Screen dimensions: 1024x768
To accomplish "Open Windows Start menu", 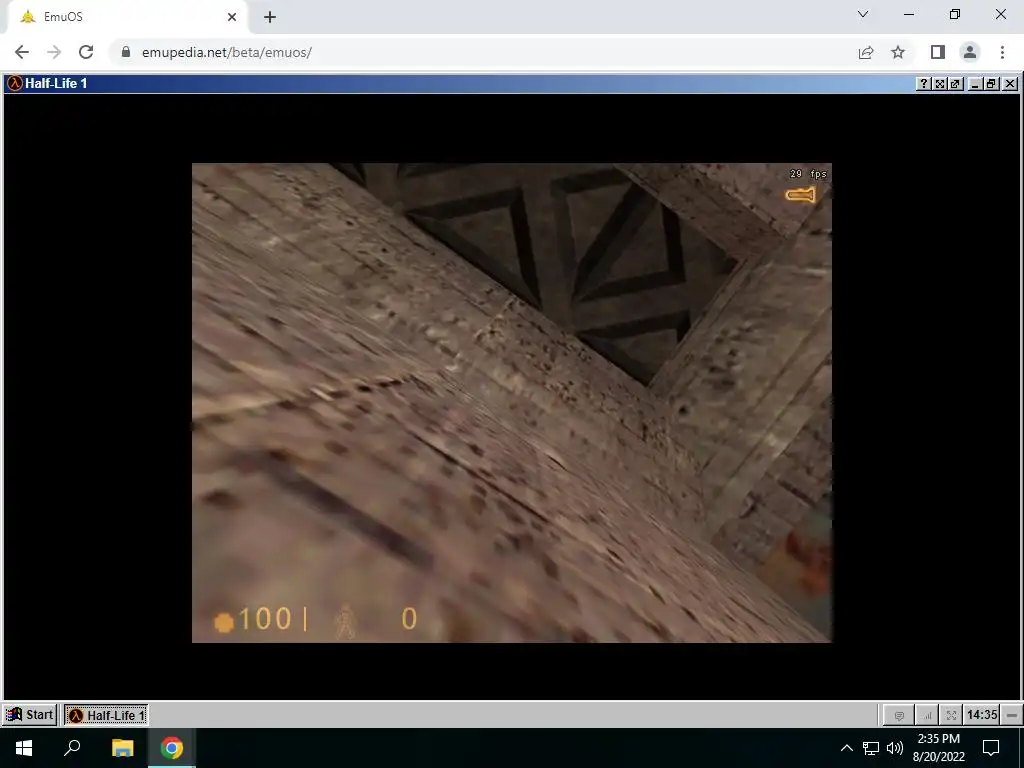I will 24,748.
